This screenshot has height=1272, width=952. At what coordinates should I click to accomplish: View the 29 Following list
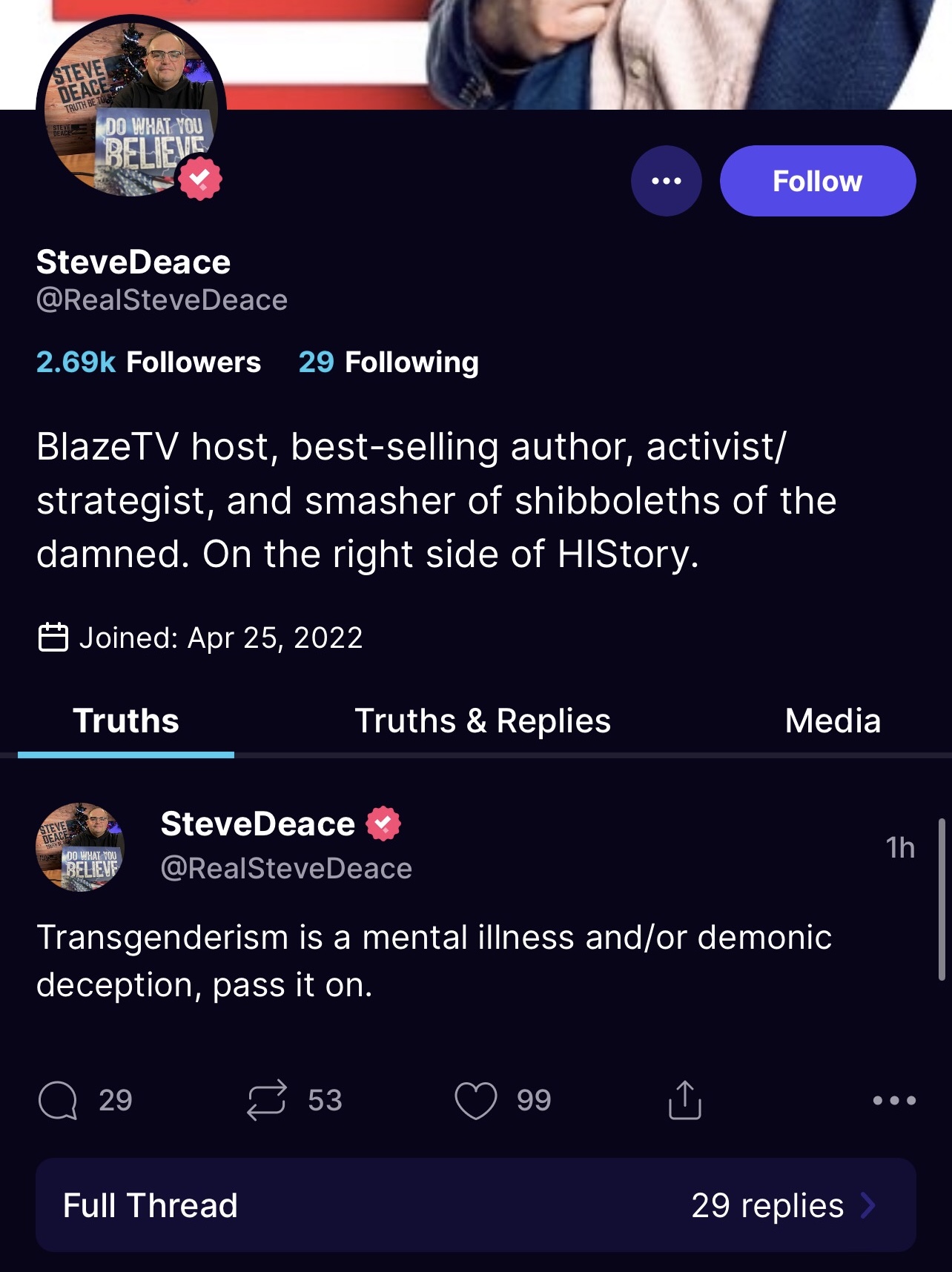tap(389, 362)
